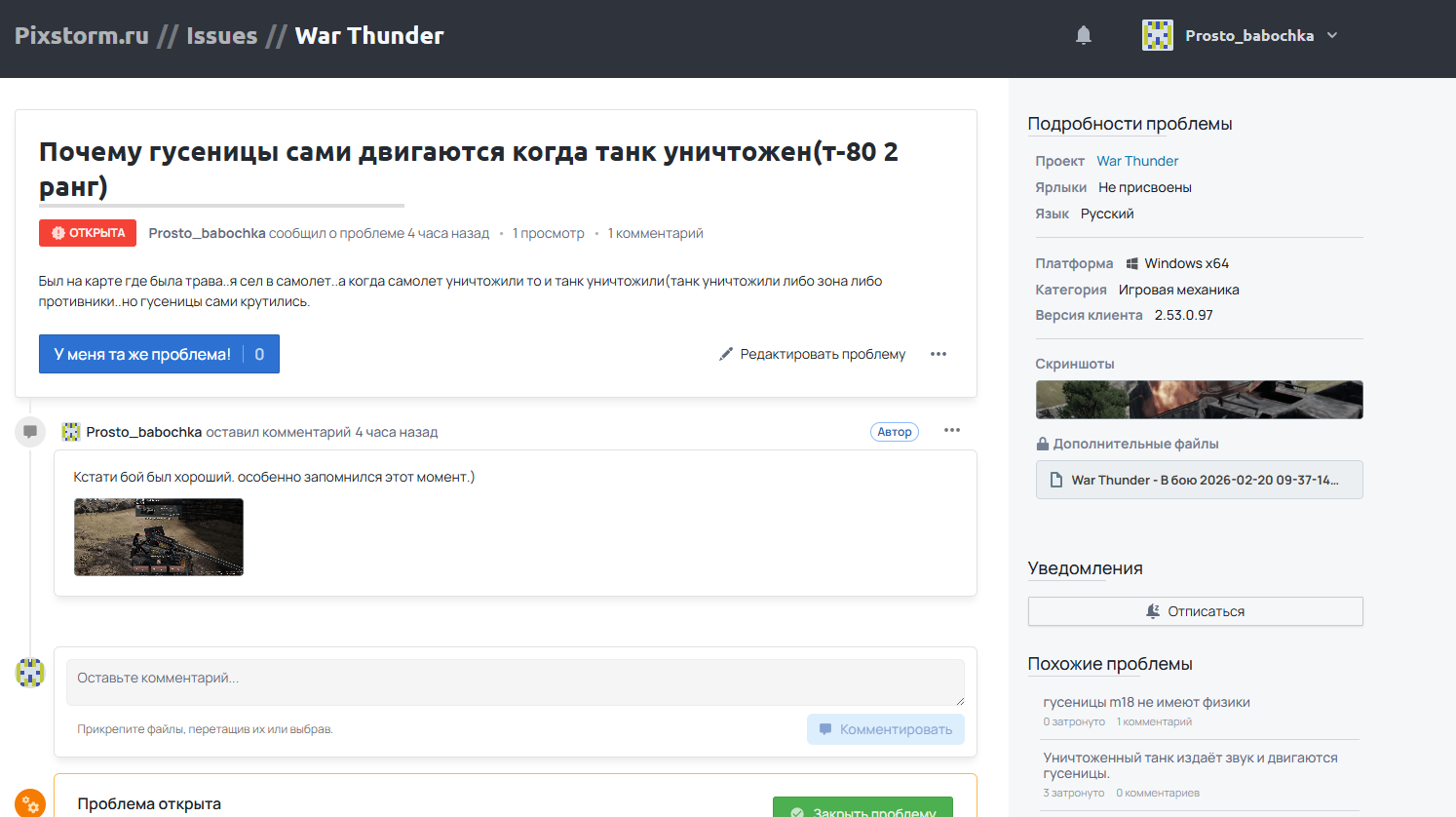Open the tank screenshot thumbnail in the comment
Screen dimensions: 1456x817
tap(159, 537)
